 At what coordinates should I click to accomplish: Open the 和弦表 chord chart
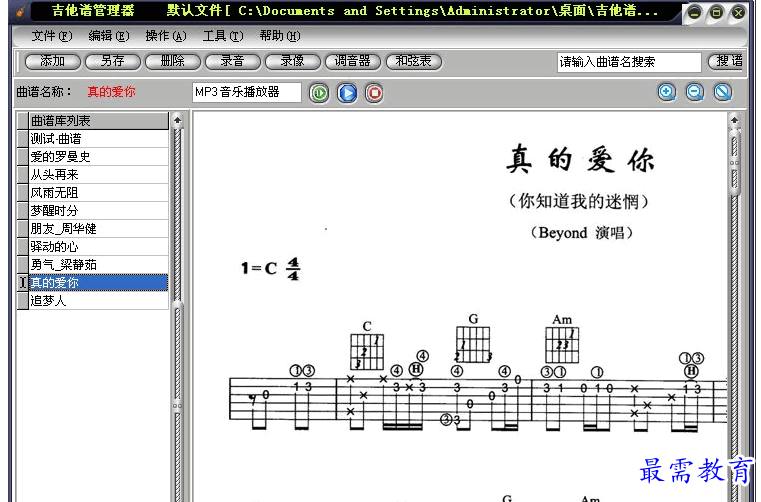[x=414, y=61]
